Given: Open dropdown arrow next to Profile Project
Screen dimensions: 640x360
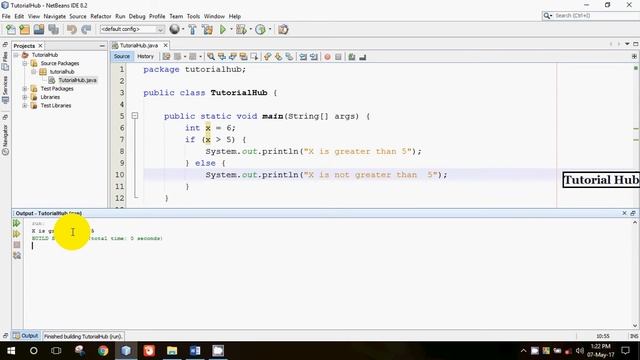Looking at the screenshot, I should tap(270, 29).
